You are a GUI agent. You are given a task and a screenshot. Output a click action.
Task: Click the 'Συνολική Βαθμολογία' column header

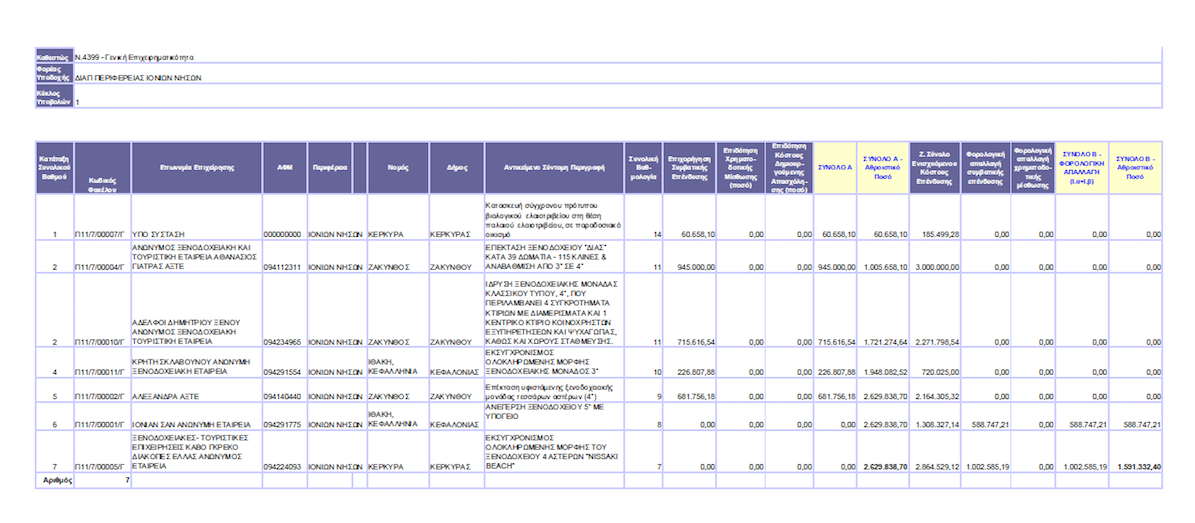click(644, 166)
